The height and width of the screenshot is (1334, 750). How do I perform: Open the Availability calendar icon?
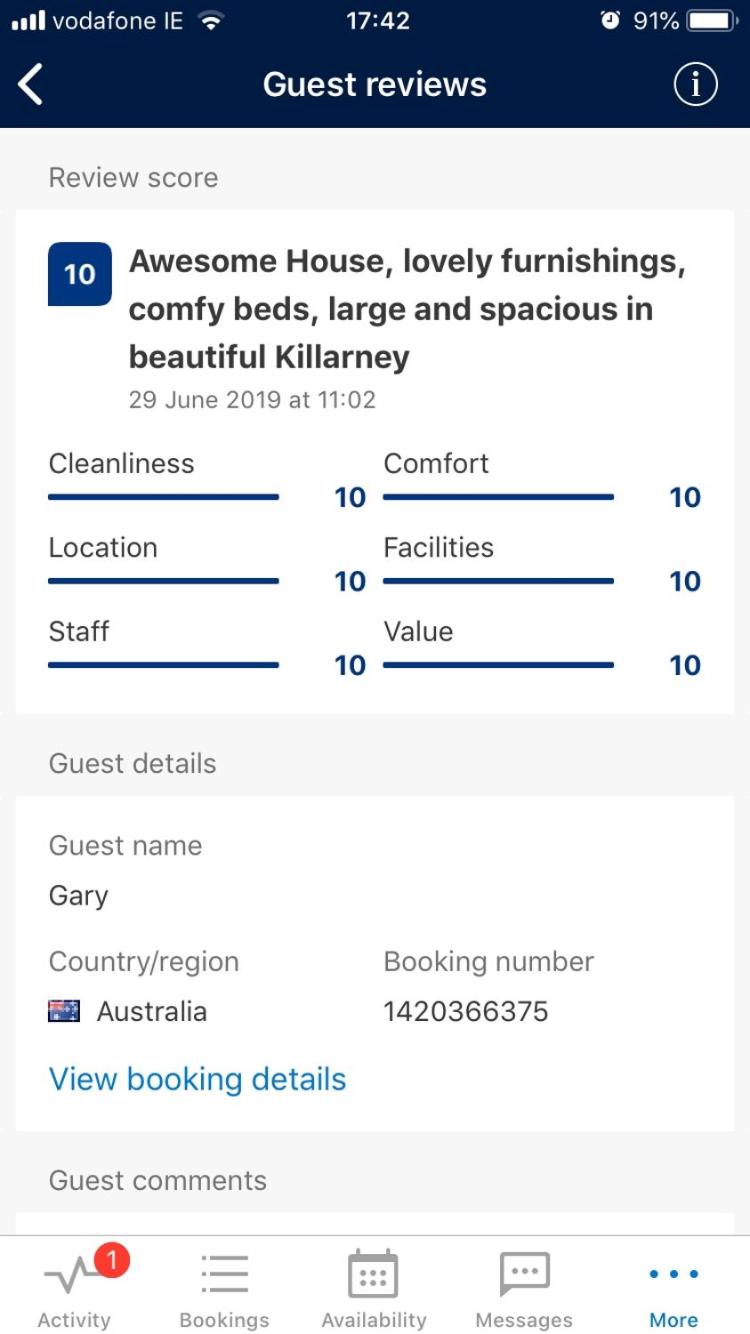(x=373, y=1274)
